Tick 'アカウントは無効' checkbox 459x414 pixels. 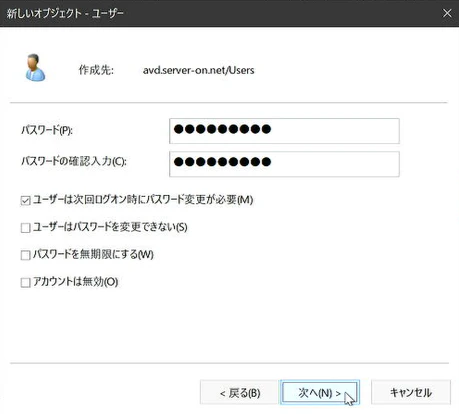(x=26, y=282)
